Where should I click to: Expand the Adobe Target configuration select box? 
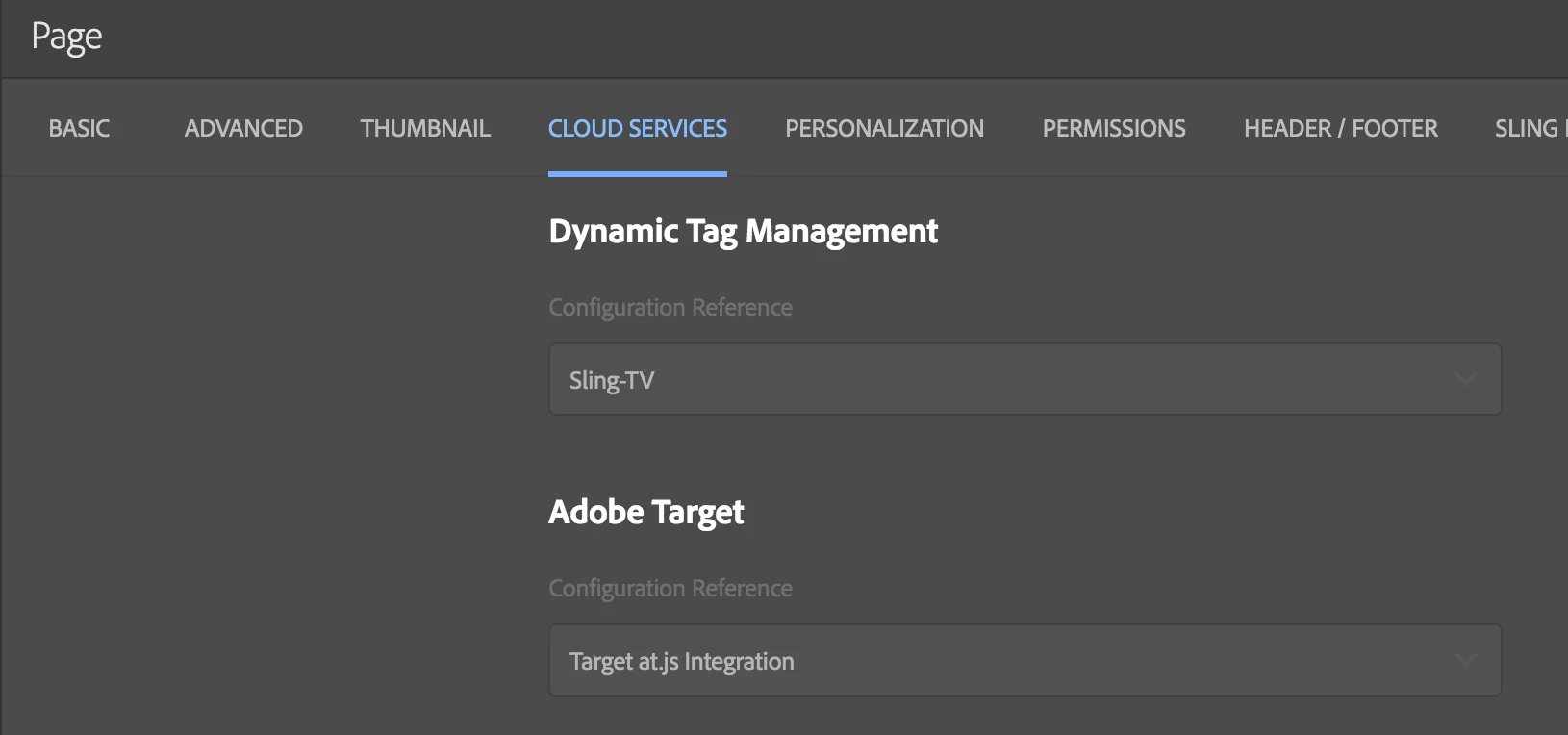point(1024,660)
